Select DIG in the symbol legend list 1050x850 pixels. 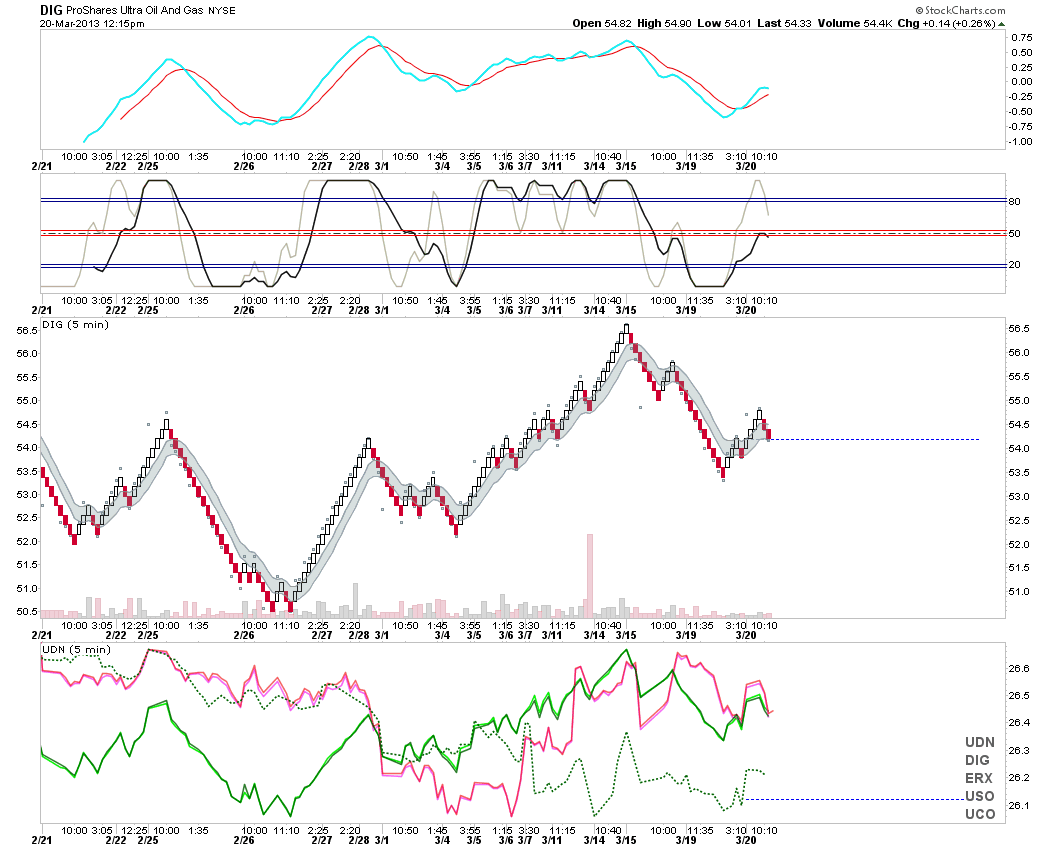click(977, 760)
